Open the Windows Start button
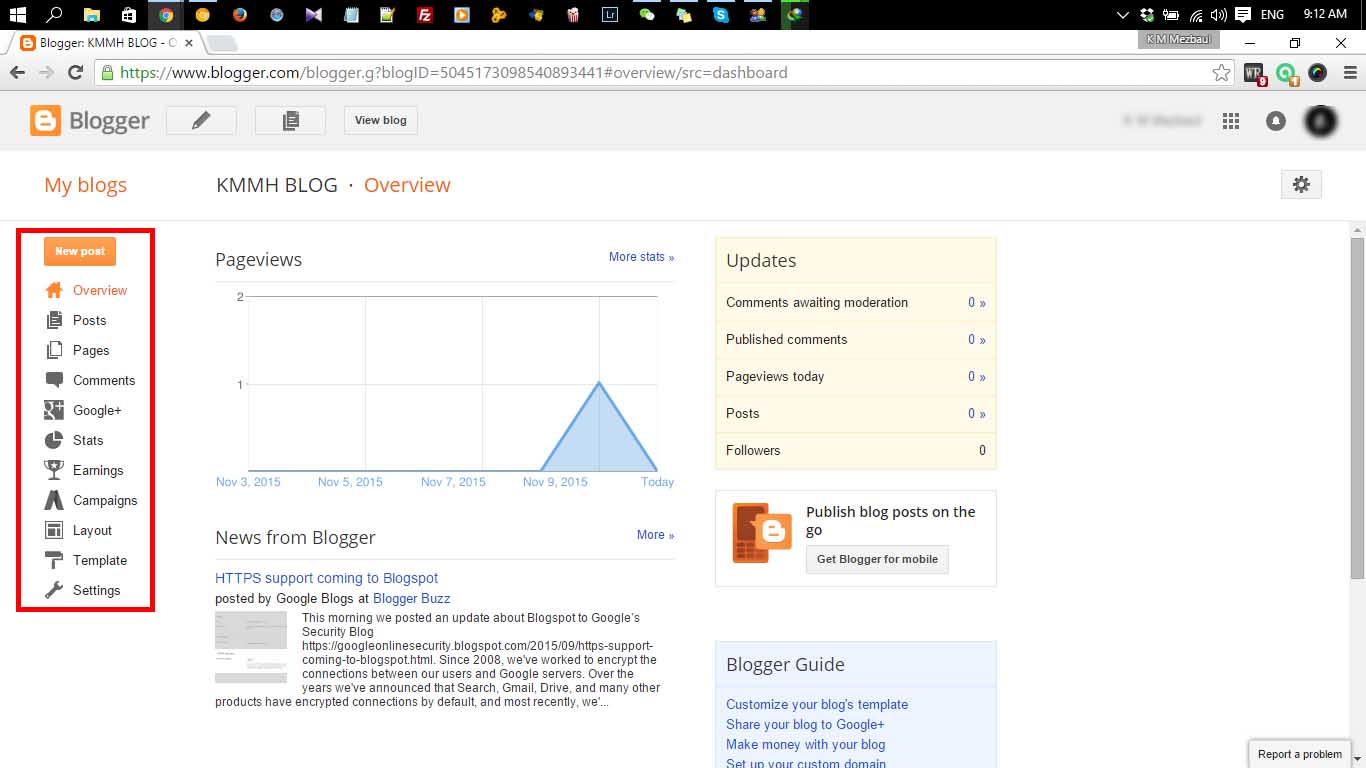 18,15
